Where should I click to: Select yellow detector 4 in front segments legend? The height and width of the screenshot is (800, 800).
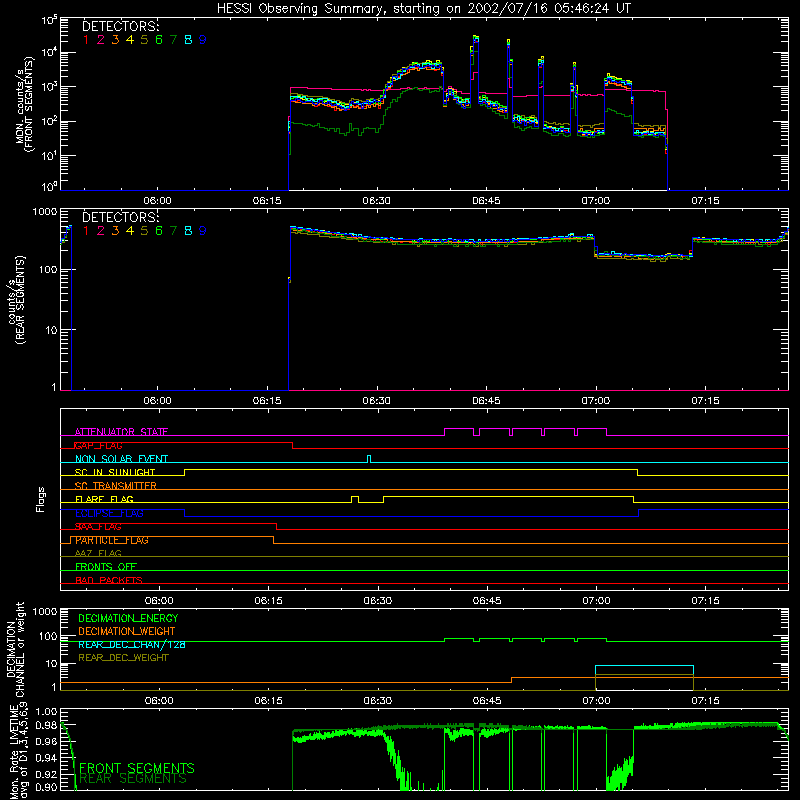[130, 40]
